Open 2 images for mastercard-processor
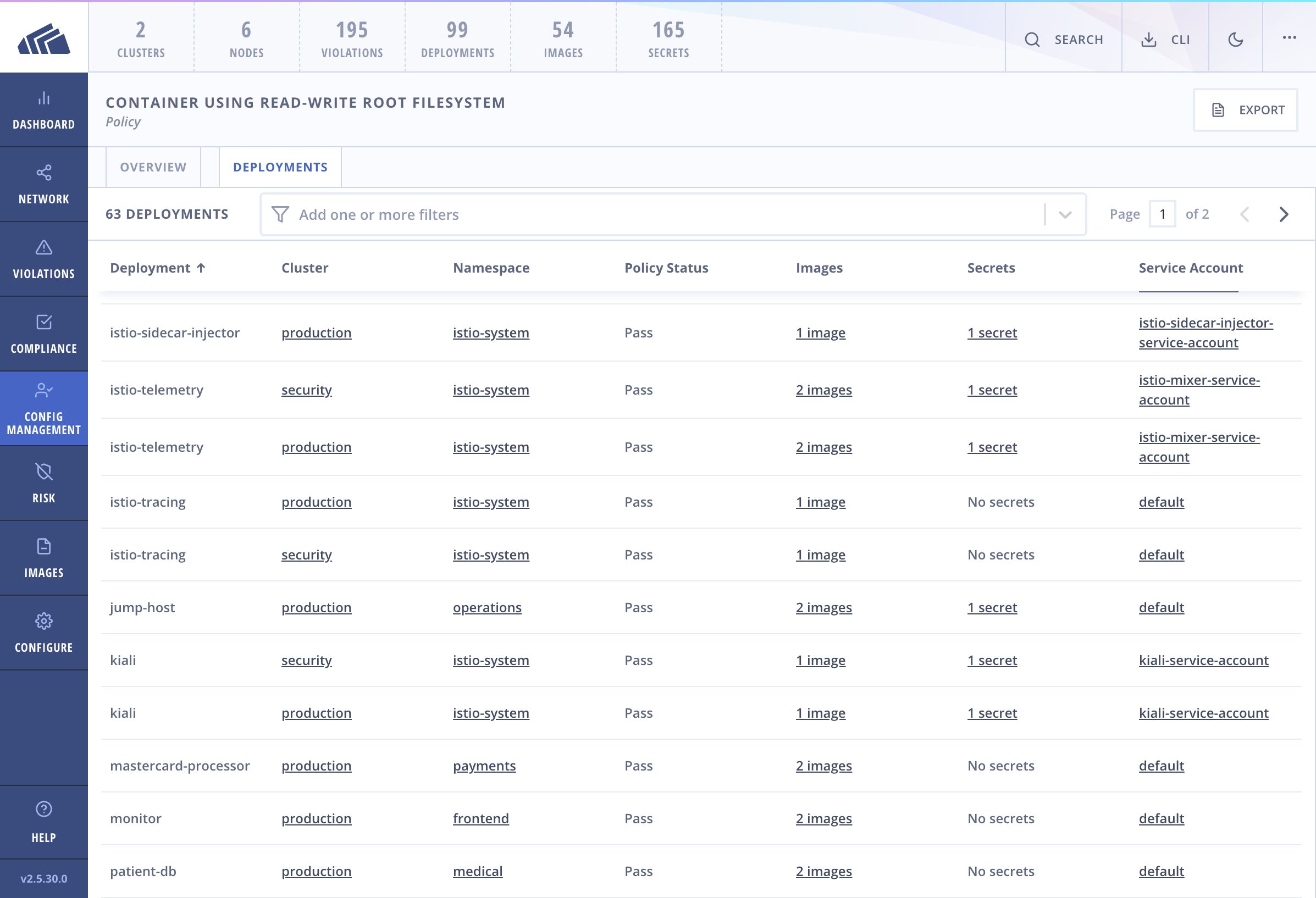The width and height of the screenshot is (1316, 898). [823, 766]
